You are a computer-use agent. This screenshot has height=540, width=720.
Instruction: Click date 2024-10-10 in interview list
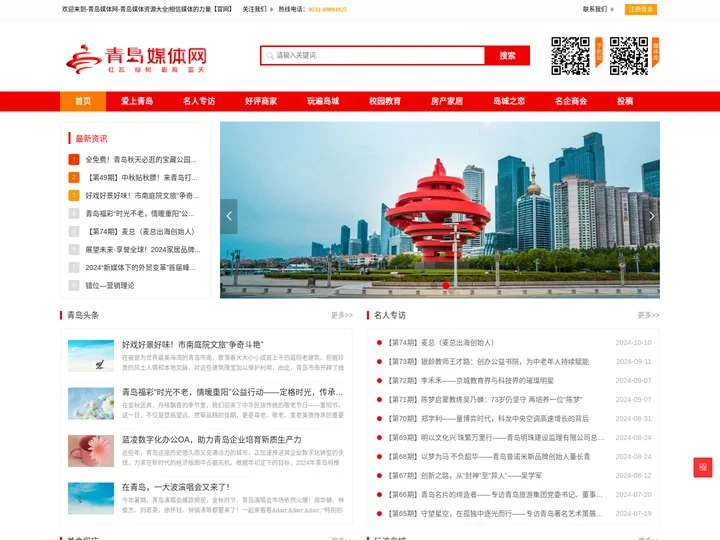[633, 343]
